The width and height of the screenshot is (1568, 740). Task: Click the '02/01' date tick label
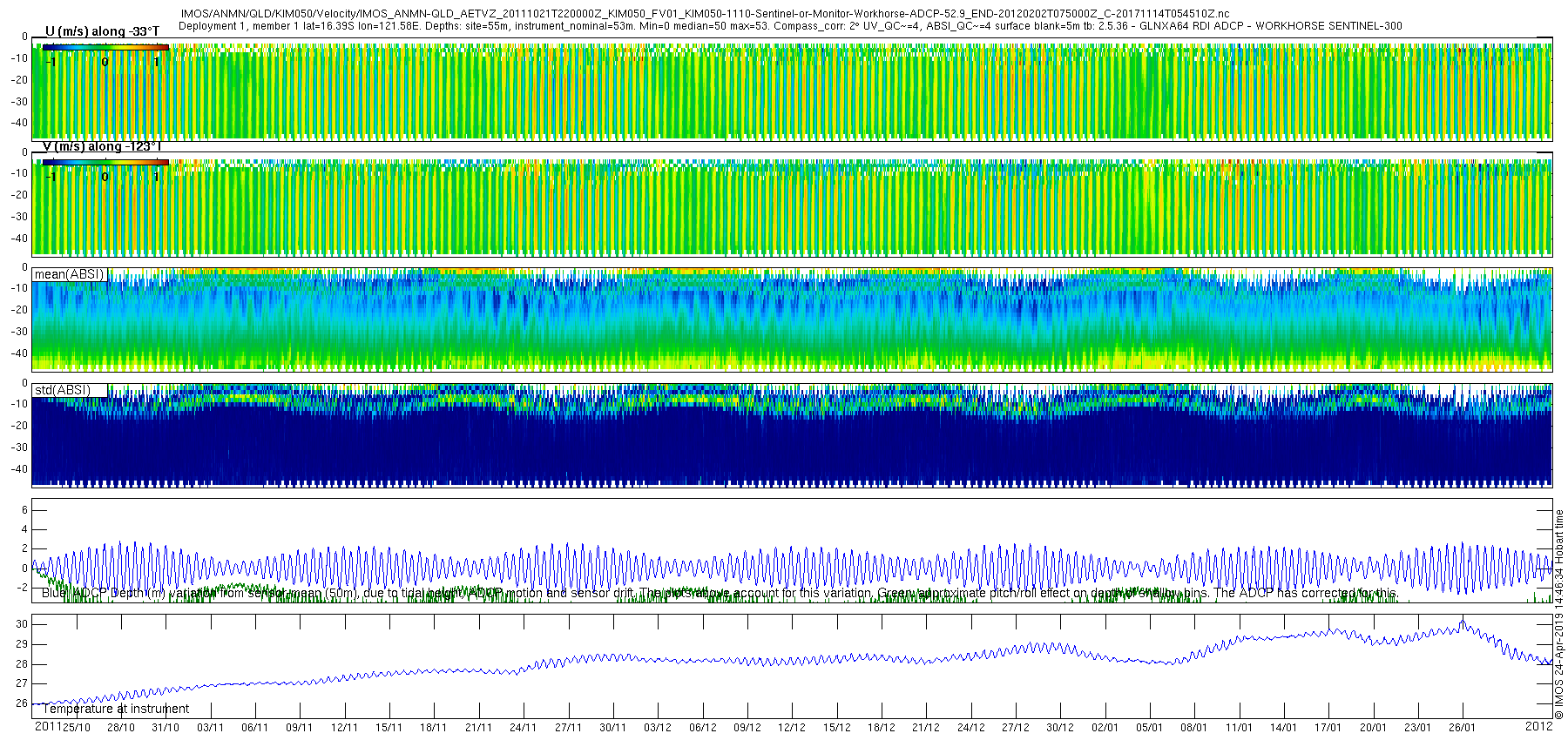coord(1105,728)
